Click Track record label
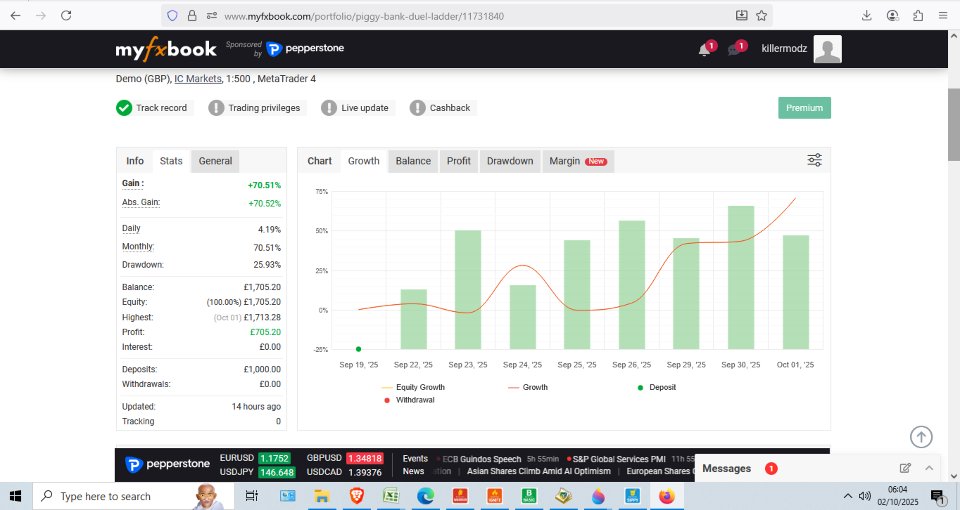The image size is (960, 510). [161, 108]
